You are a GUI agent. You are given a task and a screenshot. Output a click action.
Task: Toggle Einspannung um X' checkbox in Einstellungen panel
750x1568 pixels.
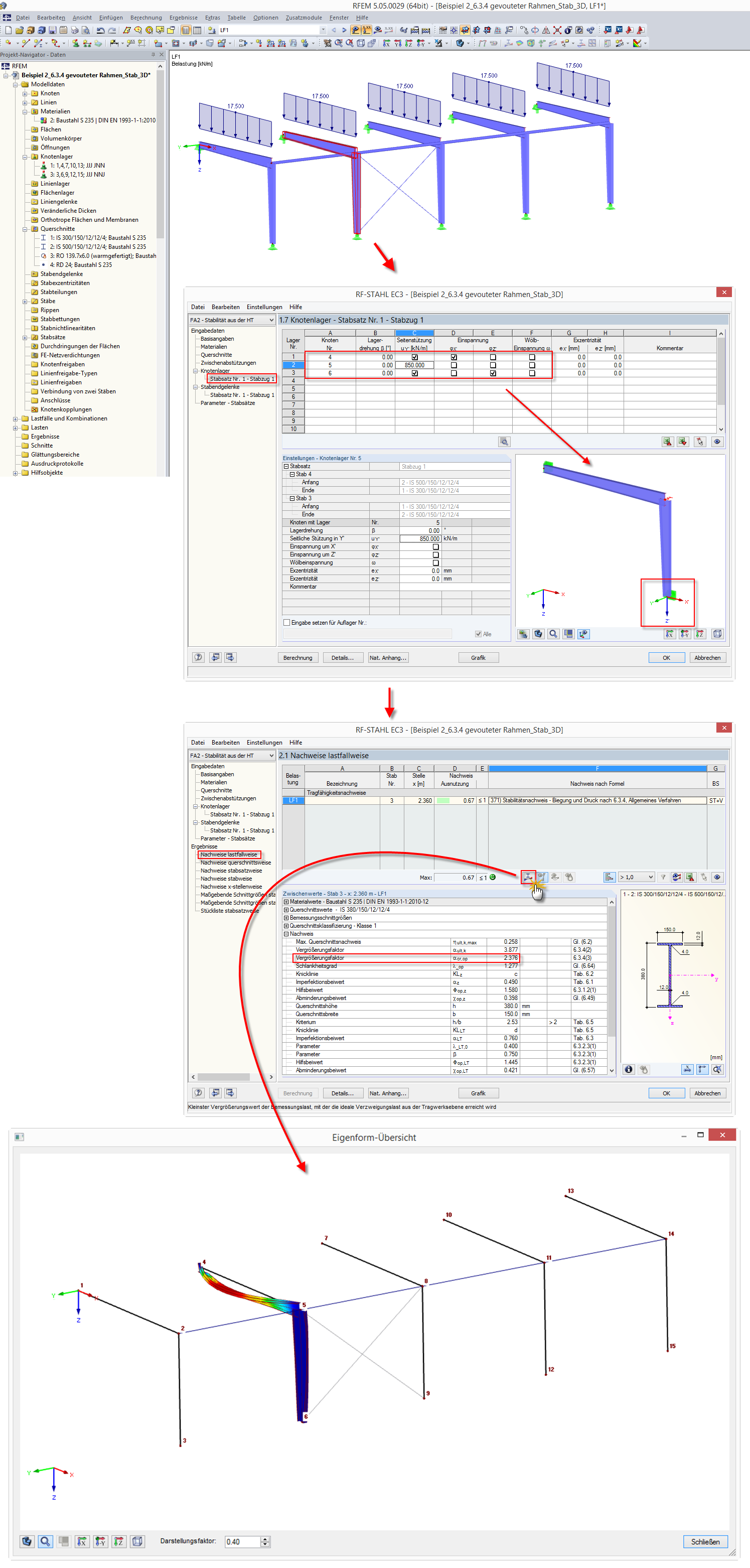pyautogui.click(x=436, y=546)
